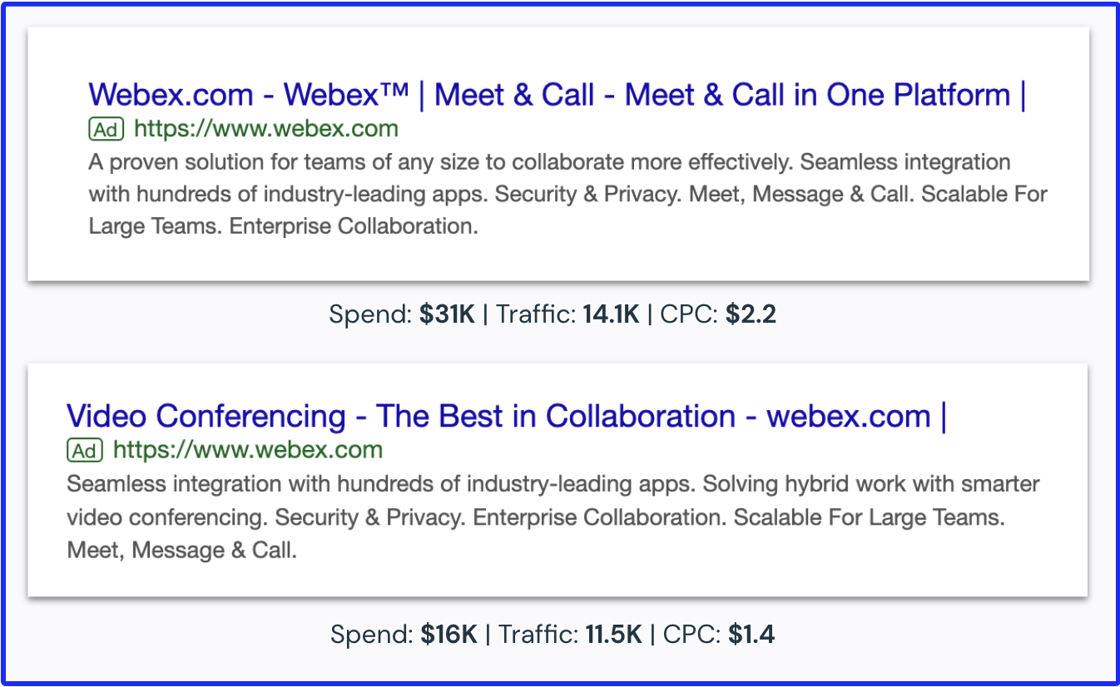Select the second ad's description starting 'Seamless integration'

point(553,517)
